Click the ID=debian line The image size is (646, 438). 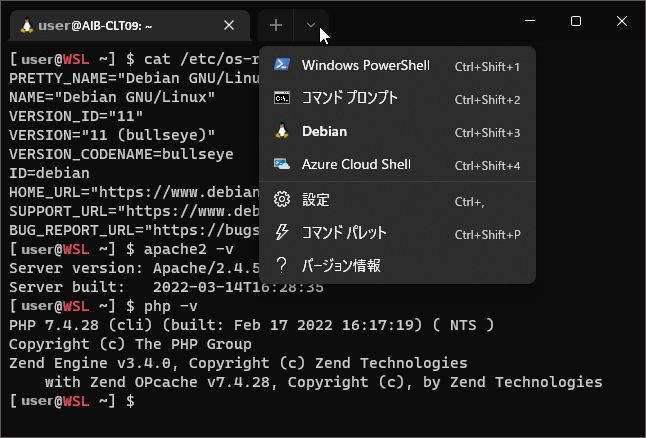[x=49, y=173]
